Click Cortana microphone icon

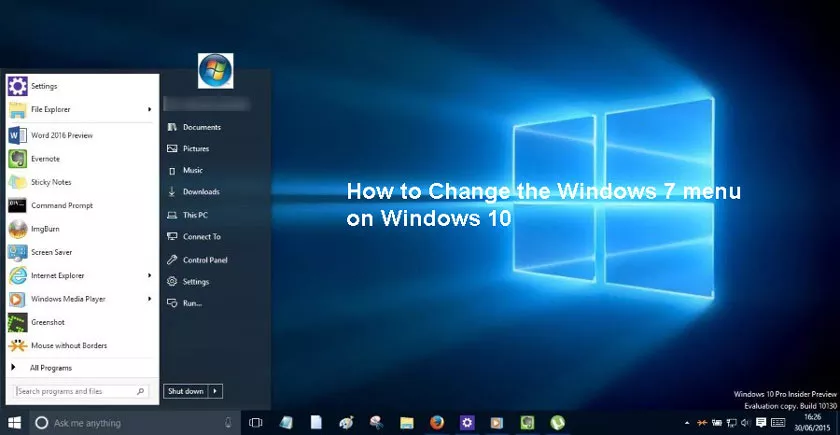228,423
